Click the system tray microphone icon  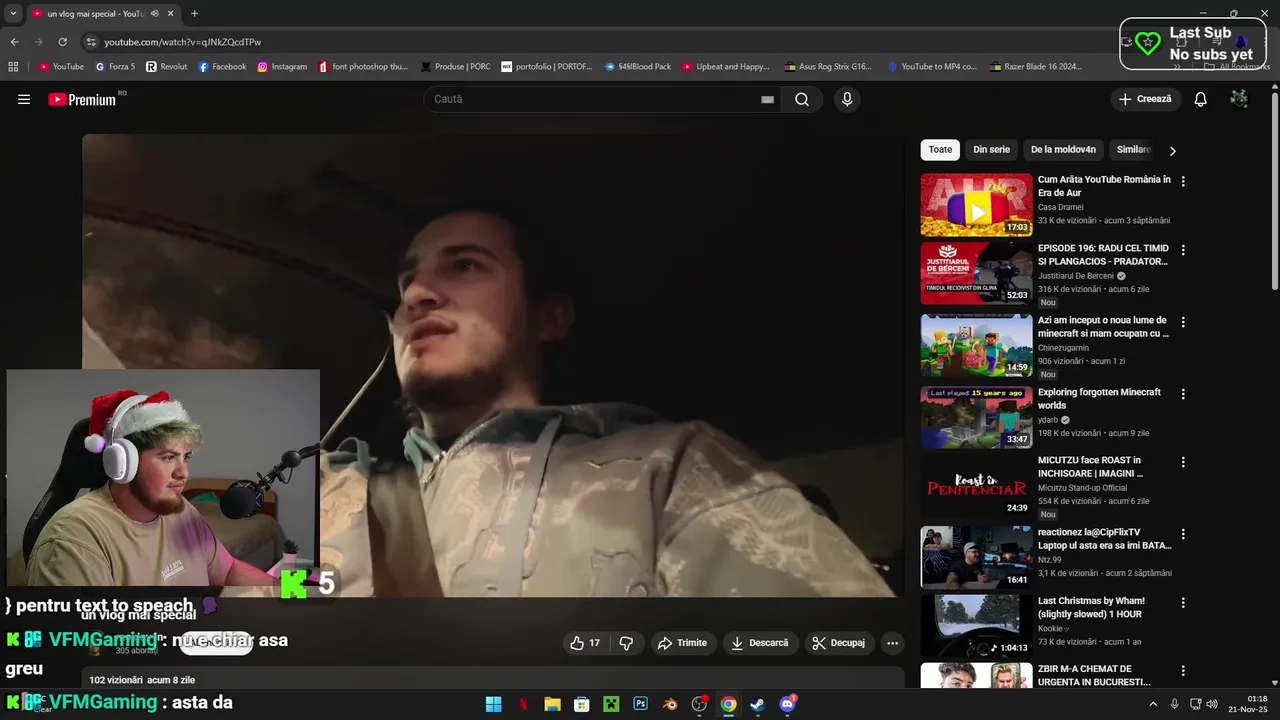point(1174,704)
